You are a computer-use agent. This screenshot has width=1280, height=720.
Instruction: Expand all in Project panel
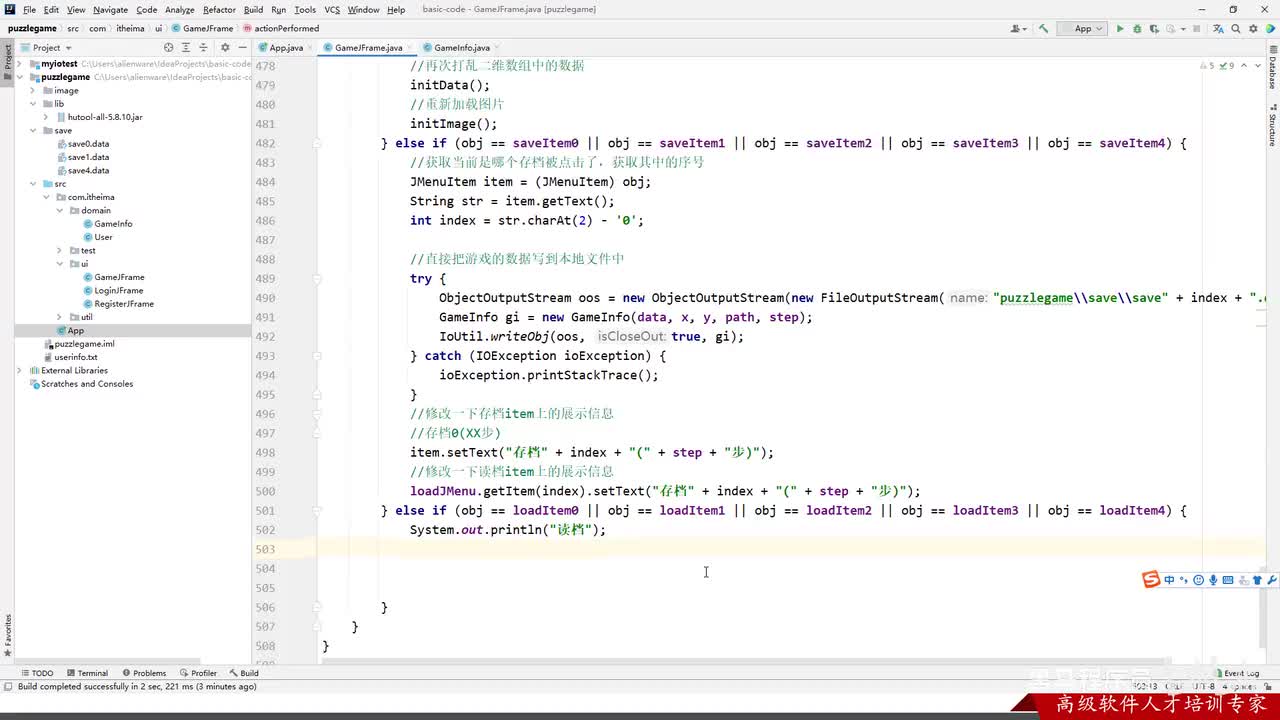tap(187, 47)
